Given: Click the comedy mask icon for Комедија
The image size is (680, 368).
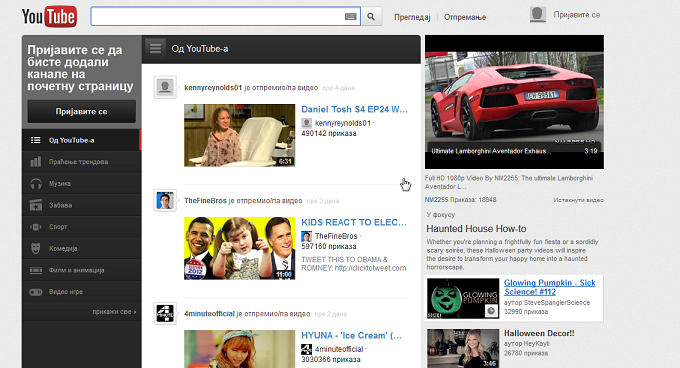Looking at the screenshot, I should [x=36, y=248].
